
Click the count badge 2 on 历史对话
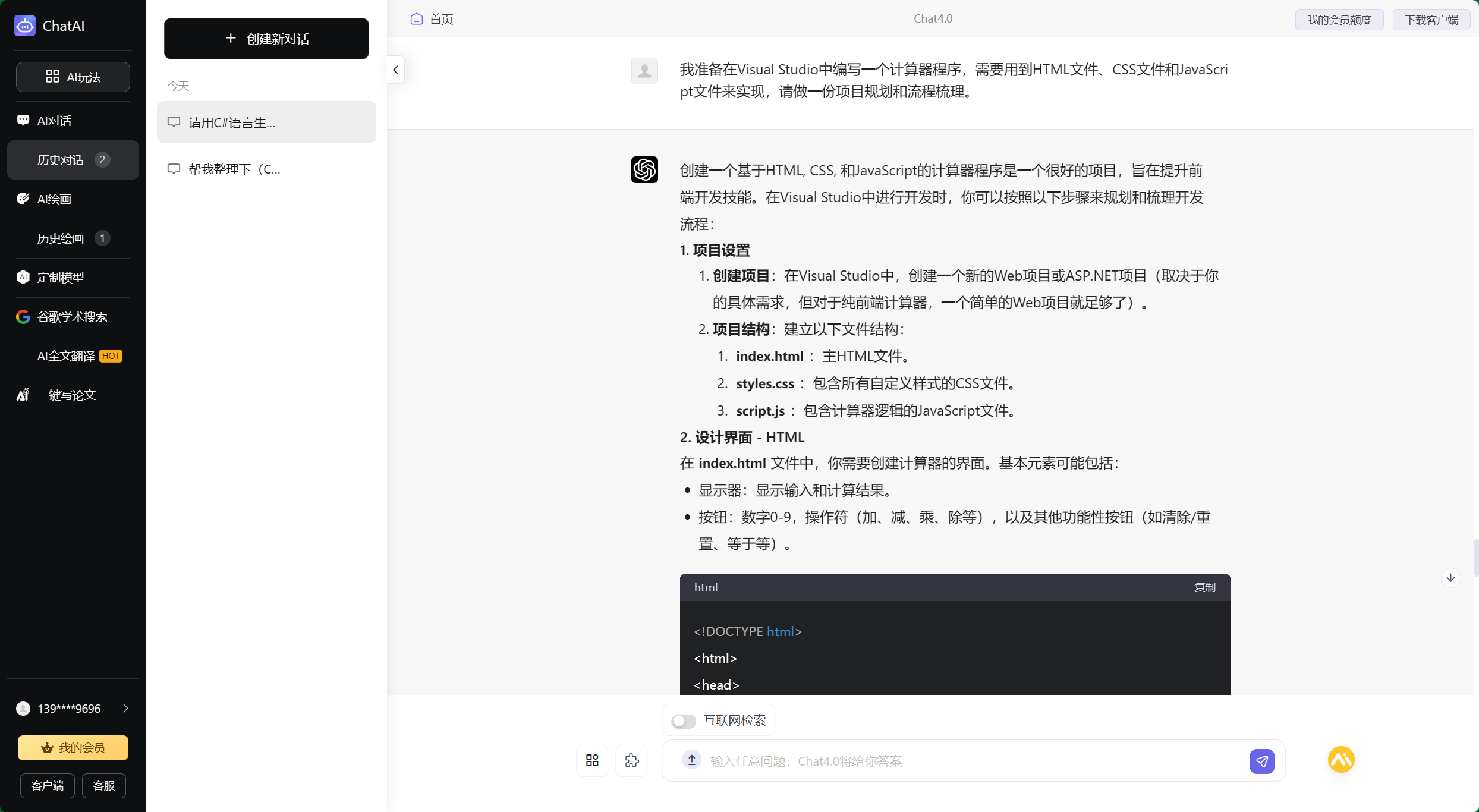point(102,160)
